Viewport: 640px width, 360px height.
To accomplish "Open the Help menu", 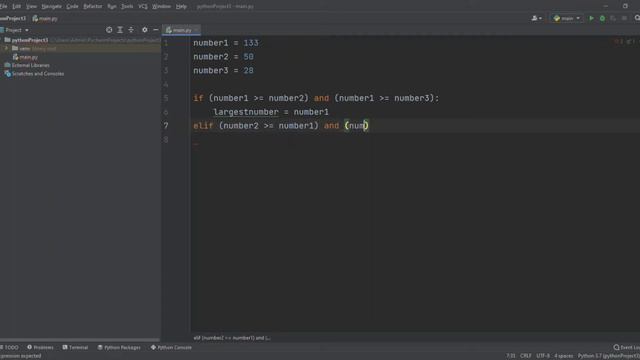I will (x=181, y=6).
